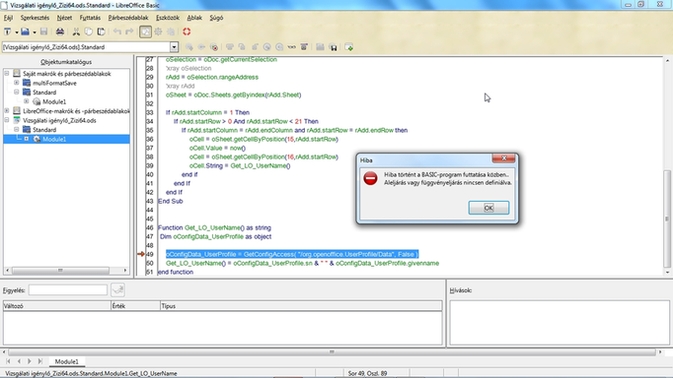The width and height of the screenshot is (673, 378).
Task: Click inside the Figyelés watch input field
Action: (x=68, y=290)
